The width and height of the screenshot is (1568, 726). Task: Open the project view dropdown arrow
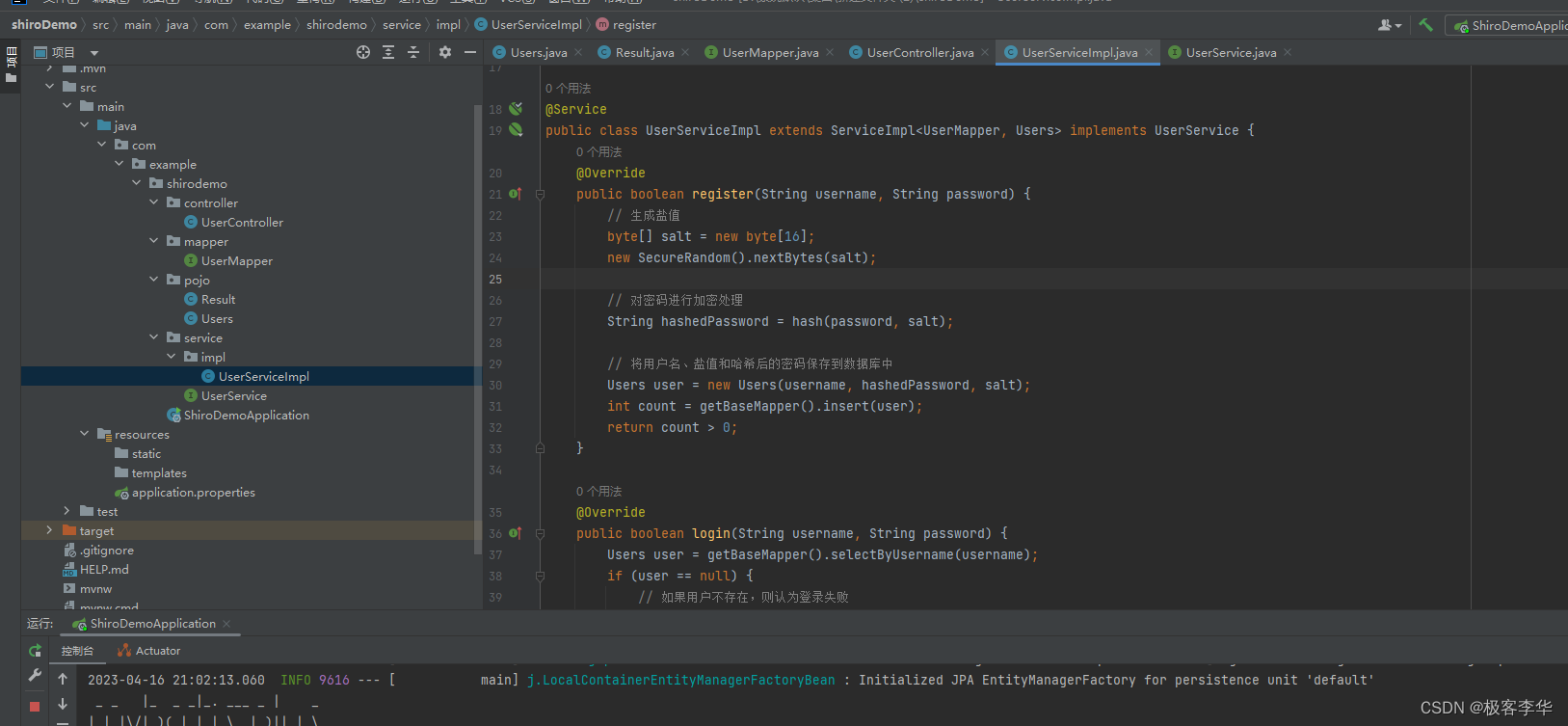pyautogui.click(x=94, y=53)
